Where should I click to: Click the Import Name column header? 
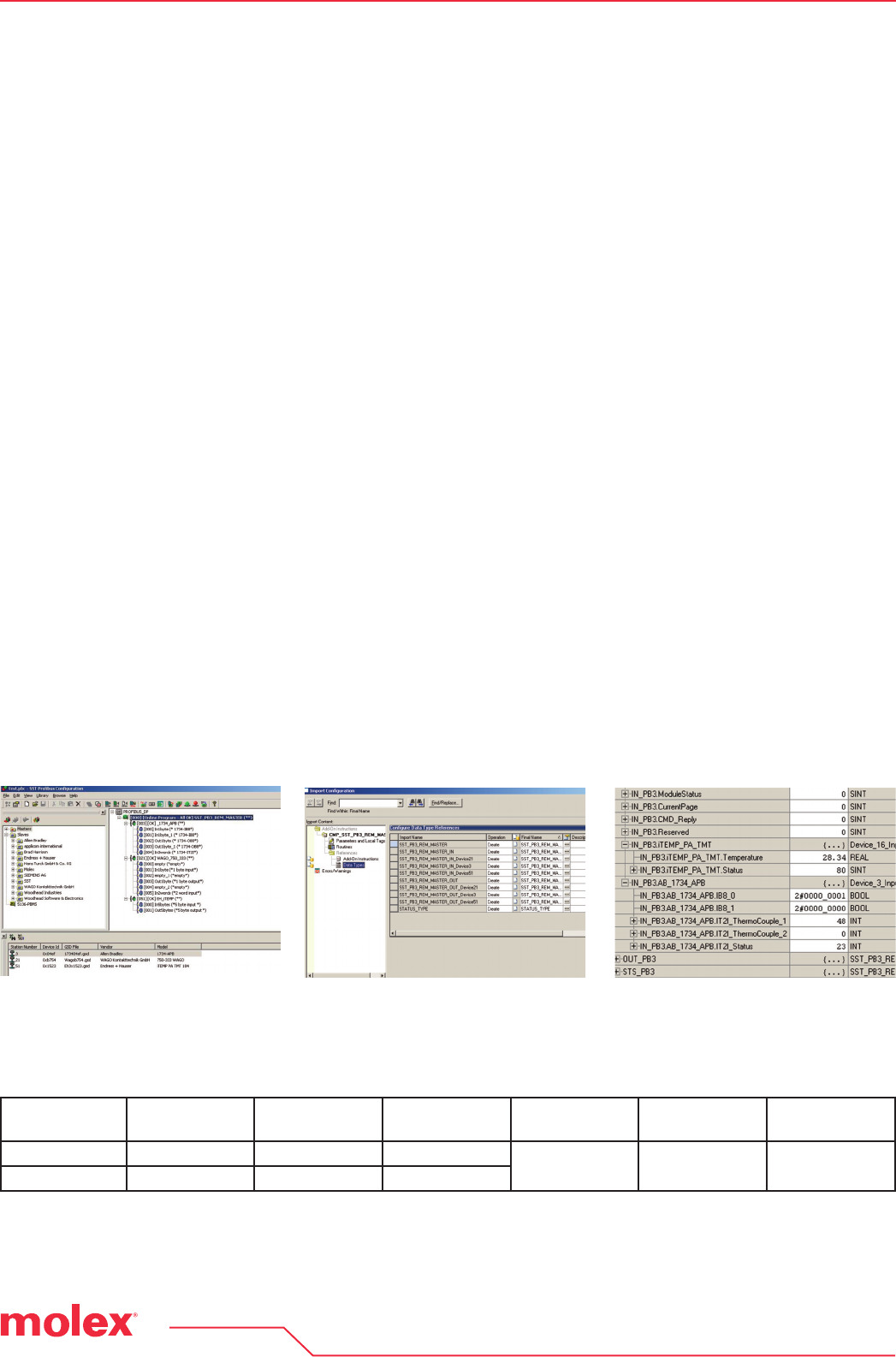442,837
